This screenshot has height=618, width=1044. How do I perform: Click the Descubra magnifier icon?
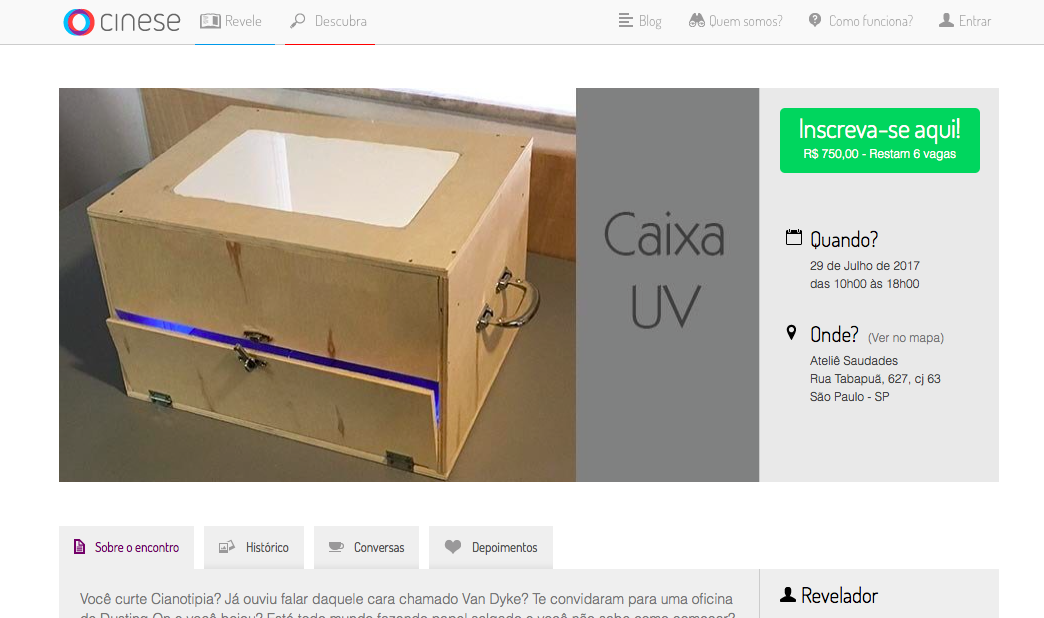[x=298, y=21]
